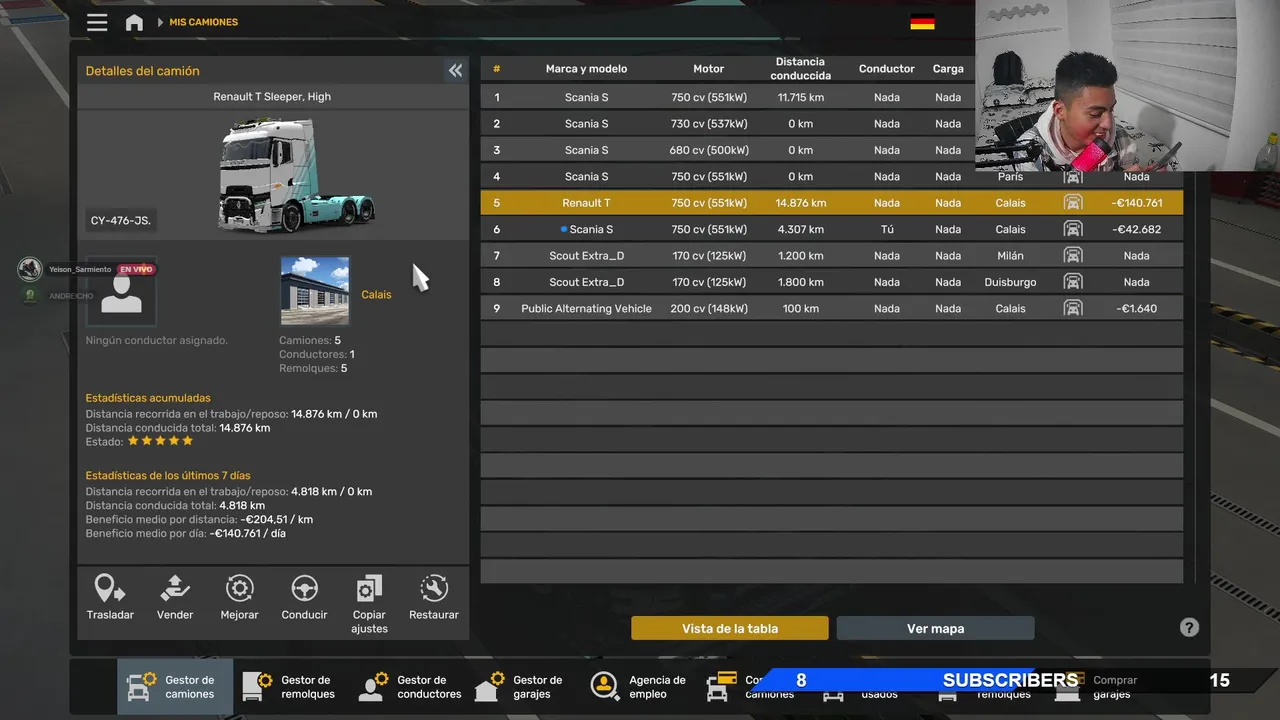Click the empty driver portrait slot
Screen dimensions: 1280x720
click(121, 292)
